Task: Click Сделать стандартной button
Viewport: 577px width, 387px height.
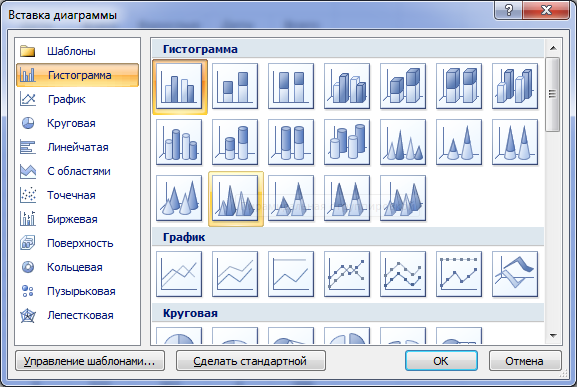Action: pos(251,361)
